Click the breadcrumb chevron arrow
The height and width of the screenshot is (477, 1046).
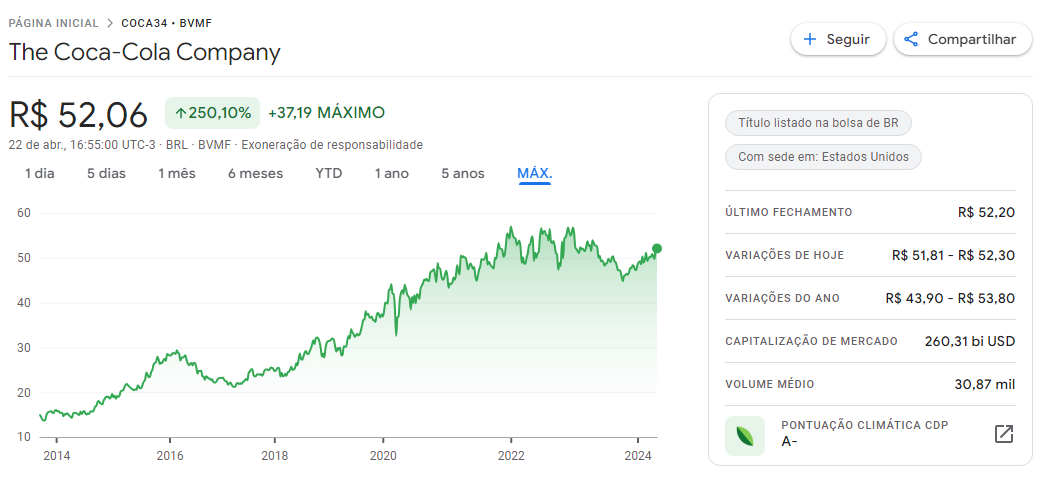110,23
